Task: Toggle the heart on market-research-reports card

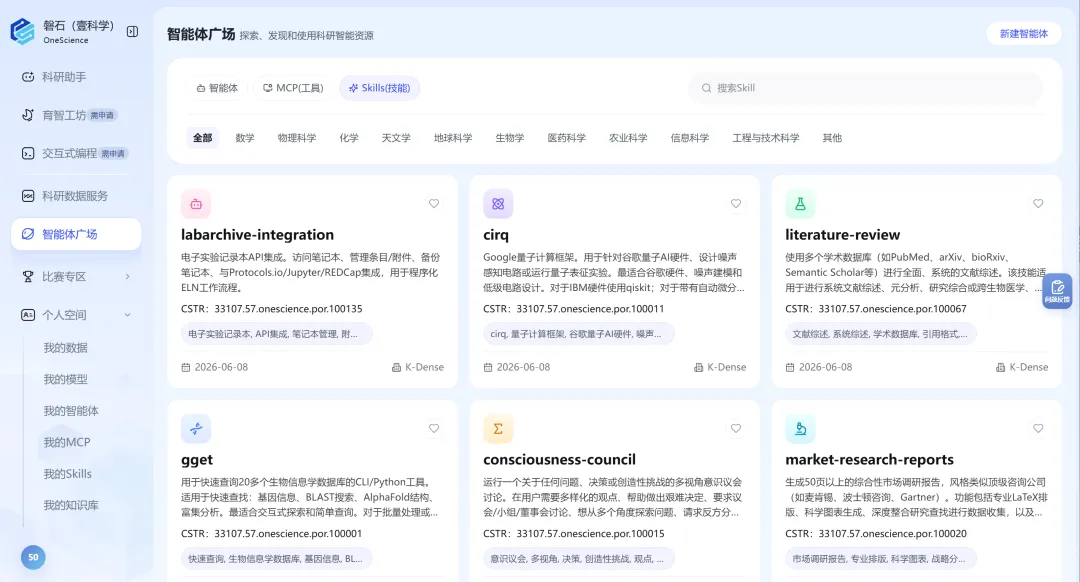Action: point(1038,428)
